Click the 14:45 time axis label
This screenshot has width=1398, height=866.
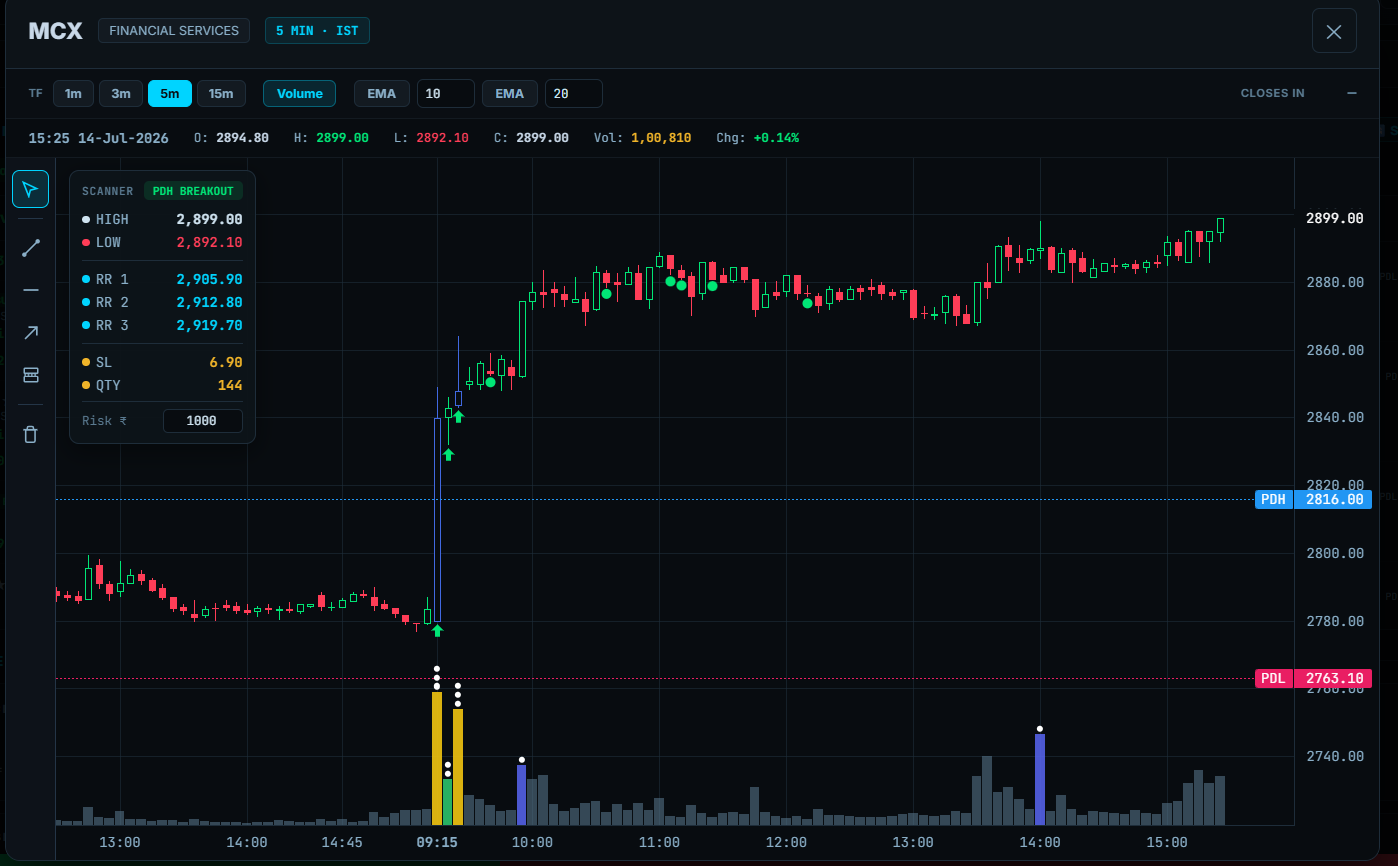click(x=342, y=843)
